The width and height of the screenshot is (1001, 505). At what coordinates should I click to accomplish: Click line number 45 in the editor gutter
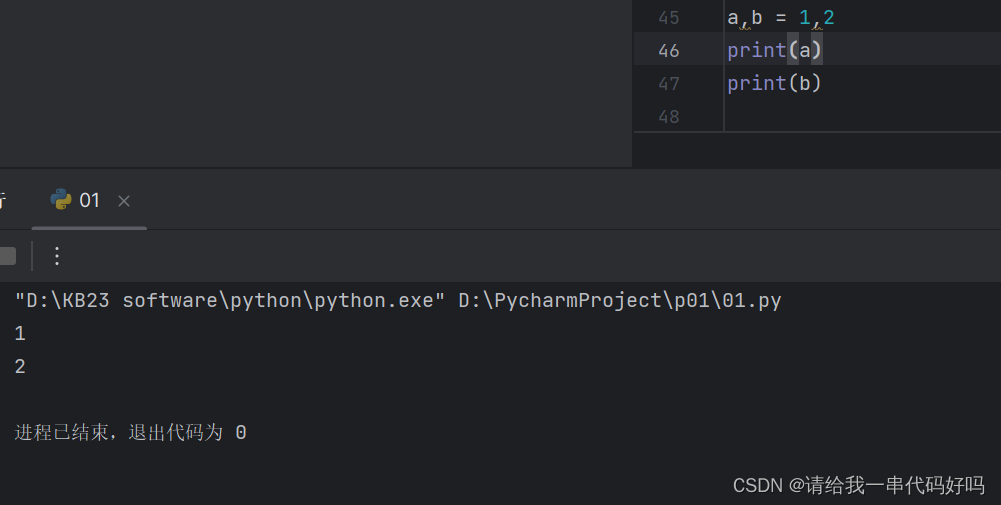pyautogui.click(x=669, y=18)
